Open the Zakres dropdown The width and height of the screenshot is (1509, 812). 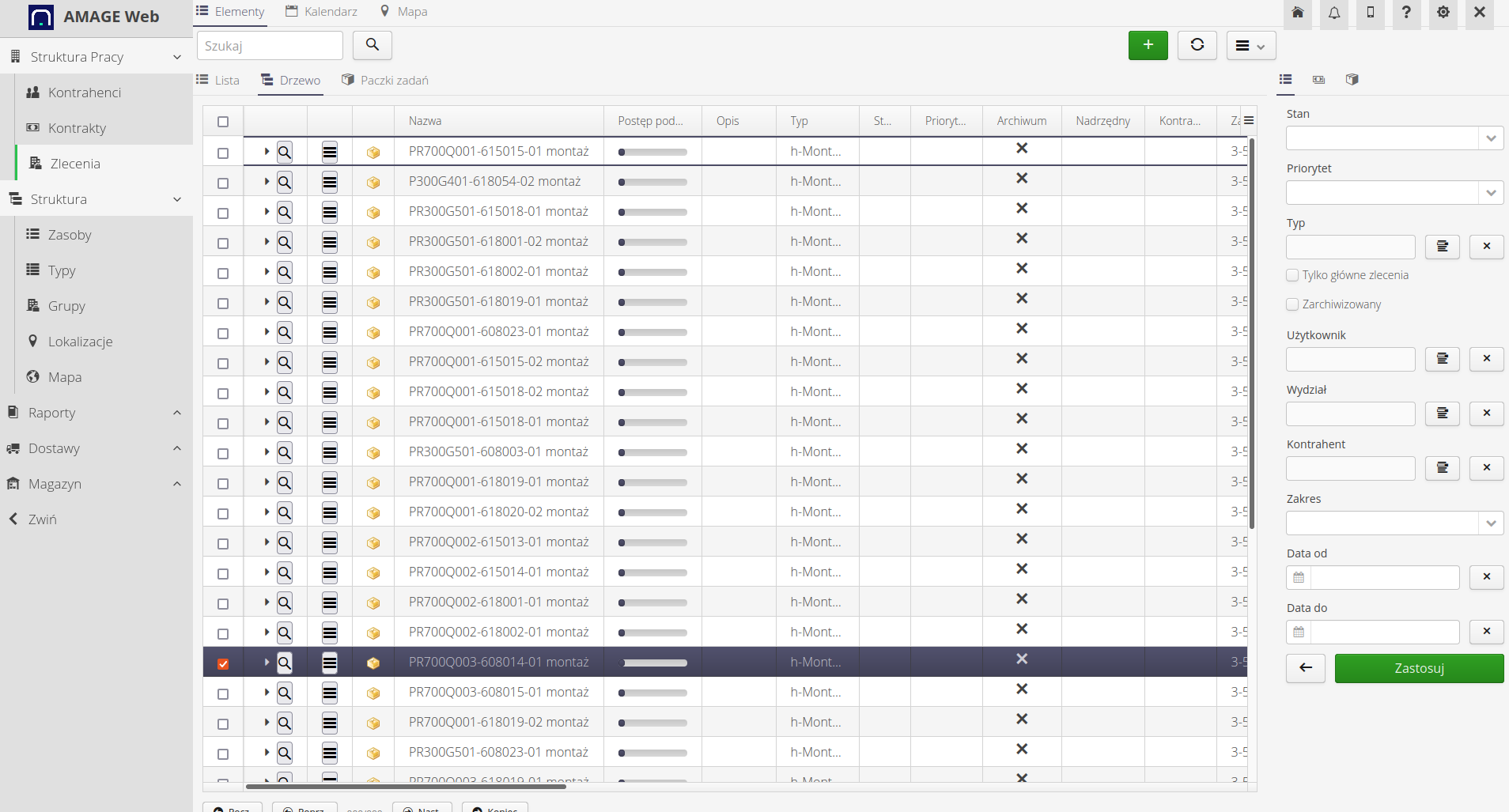1394,523
